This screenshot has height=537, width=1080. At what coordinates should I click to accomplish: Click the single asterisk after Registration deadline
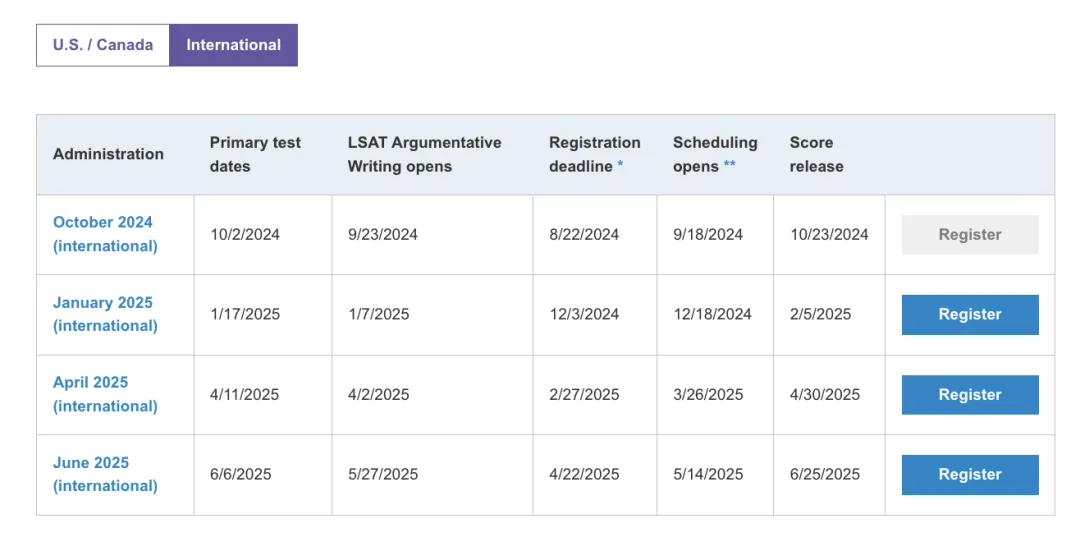(620, 166)
